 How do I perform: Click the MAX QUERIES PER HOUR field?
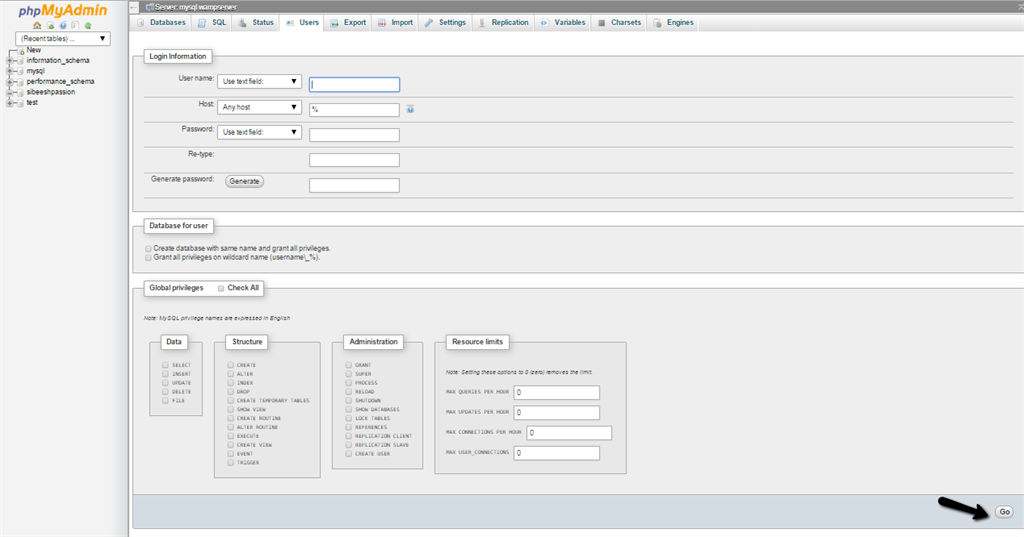tap(556, 393)
